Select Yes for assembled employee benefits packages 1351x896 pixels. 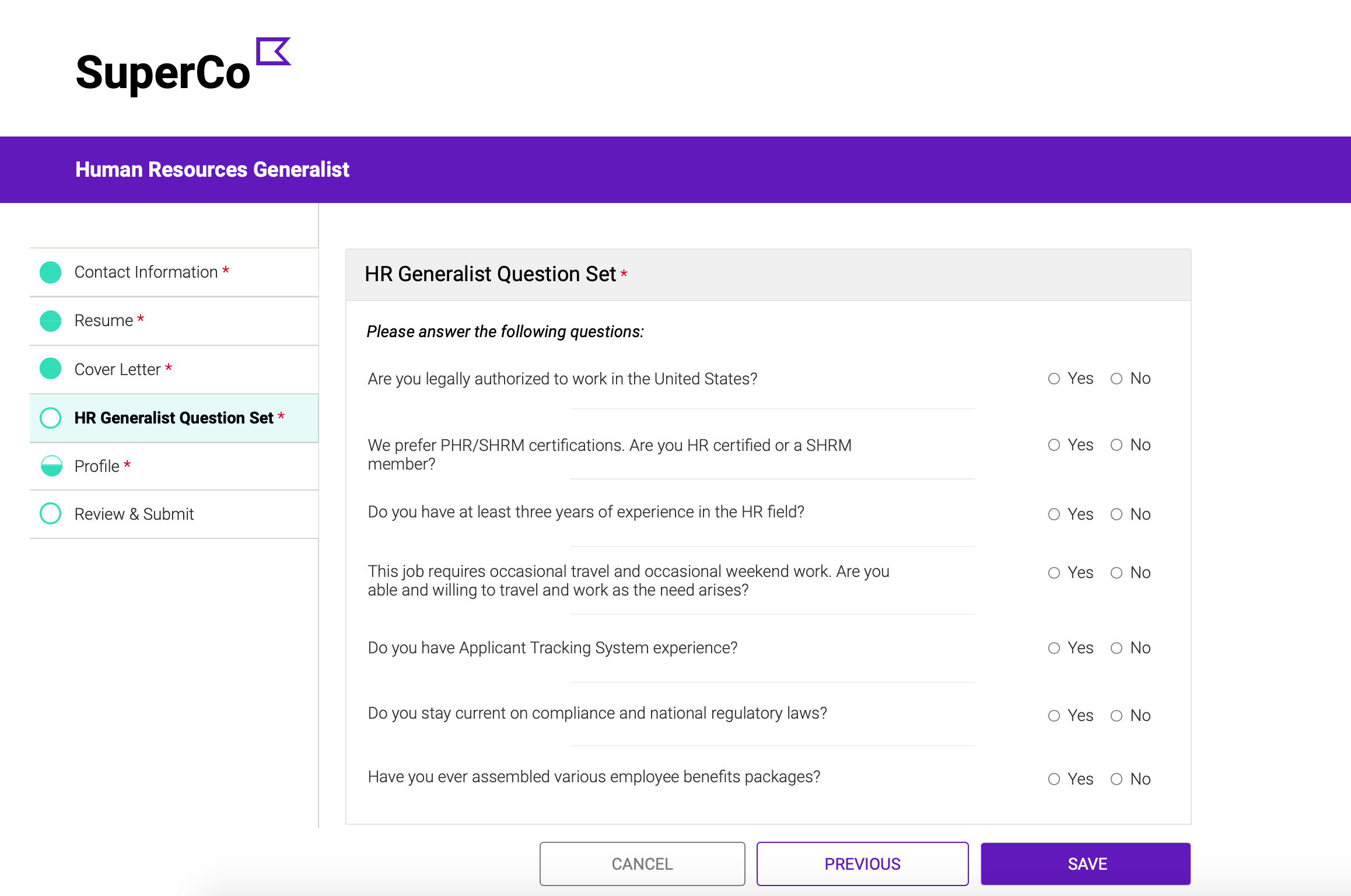tap(1054, 779)
